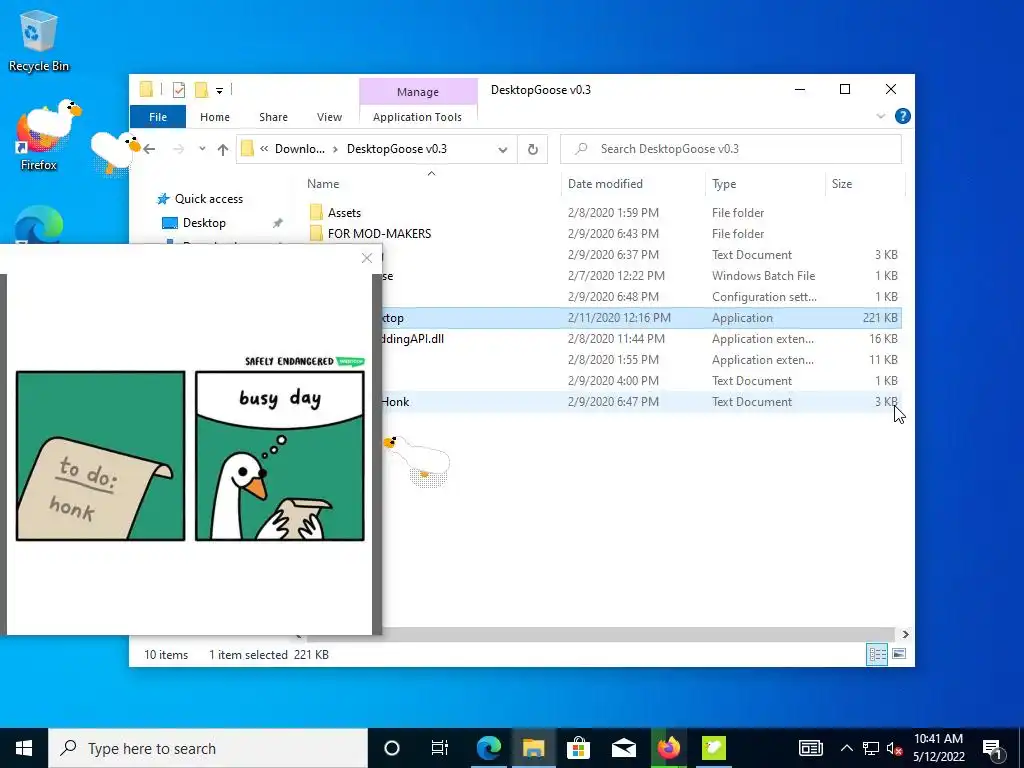Open Explorer Help question mark icon
This screenshot has height=768, width=1024.
(x=903, y=116)
